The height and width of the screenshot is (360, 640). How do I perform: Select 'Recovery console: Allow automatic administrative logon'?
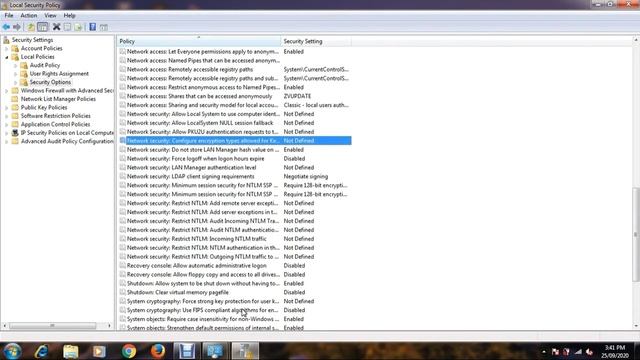(x=197, y=266)
